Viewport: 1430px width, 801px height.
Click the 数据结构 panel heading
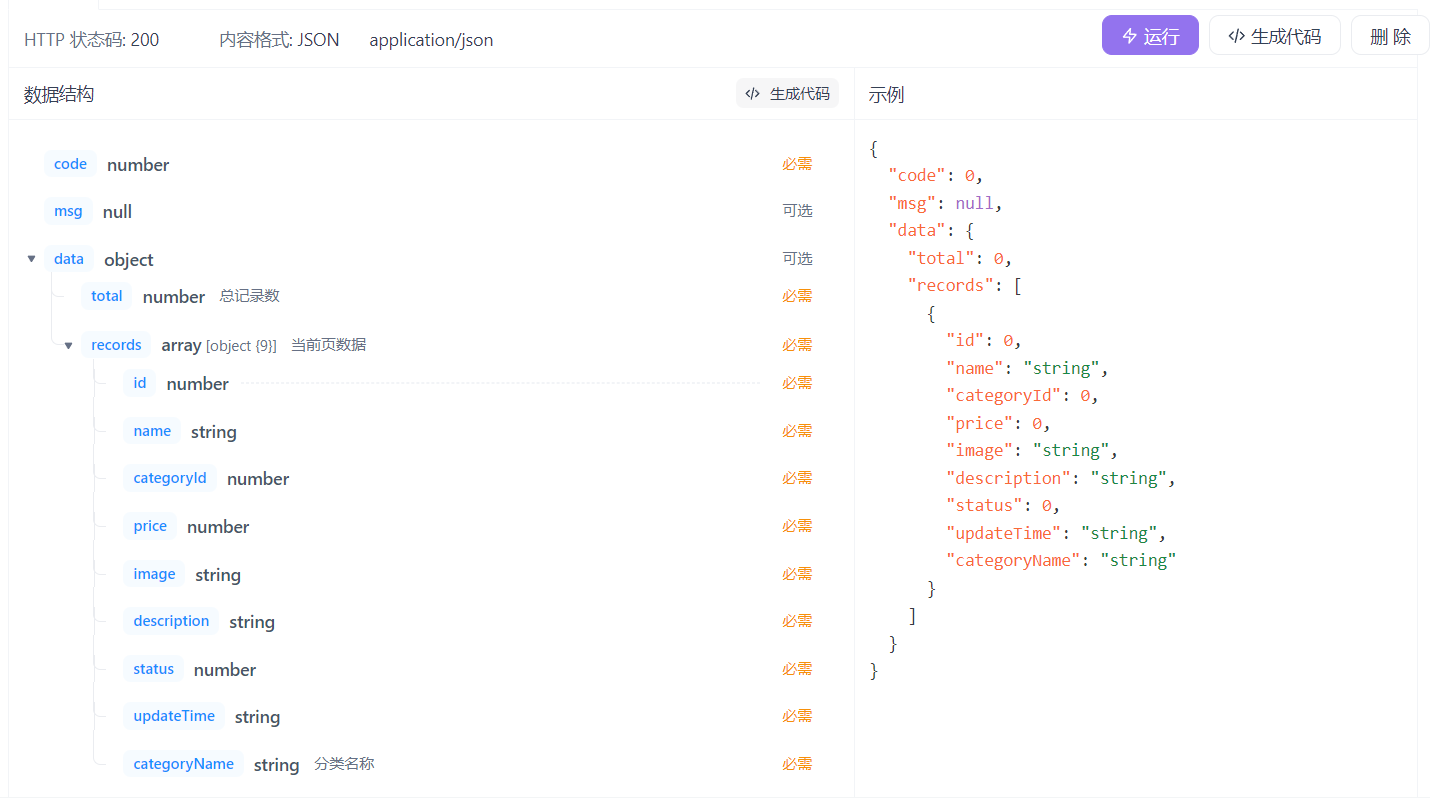(x=59, y=94)
